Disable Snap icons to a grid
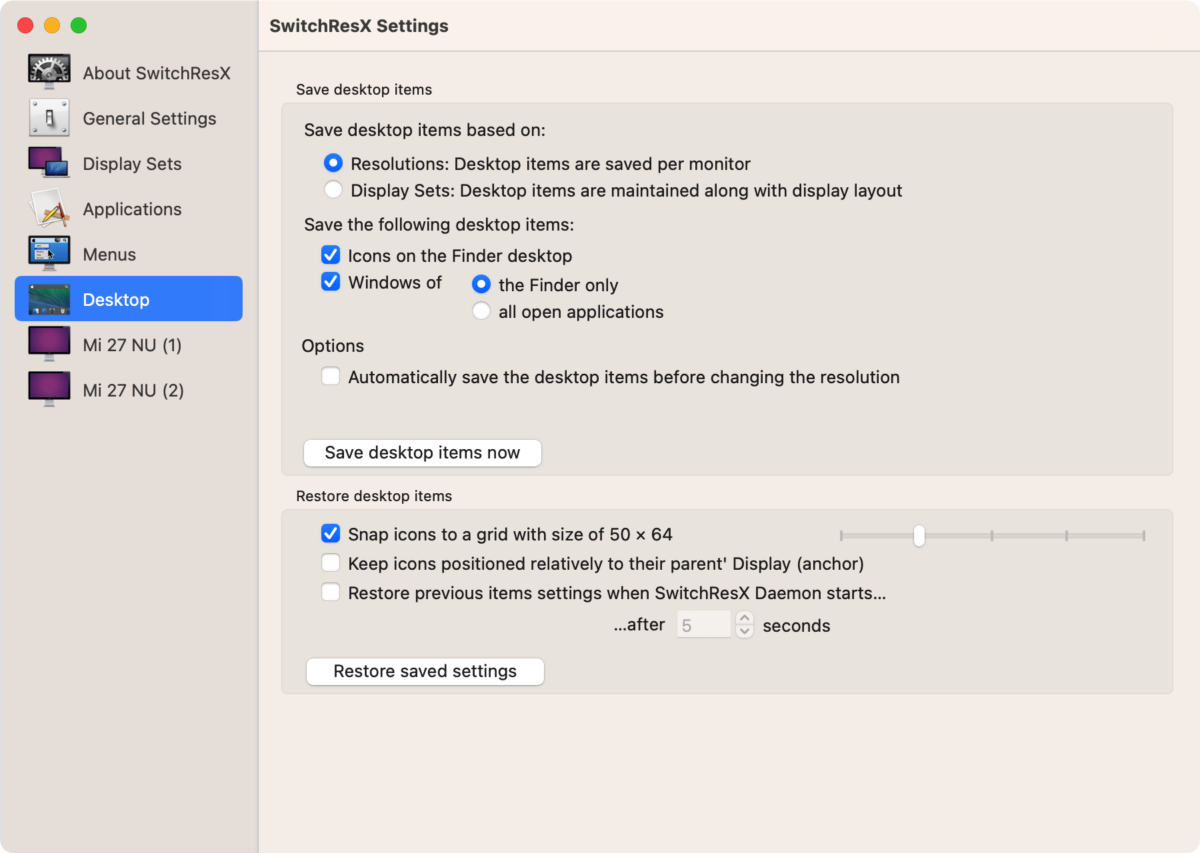Image resolution: width=1200 pixels, height=853 pixels. (x=331, y=534)
